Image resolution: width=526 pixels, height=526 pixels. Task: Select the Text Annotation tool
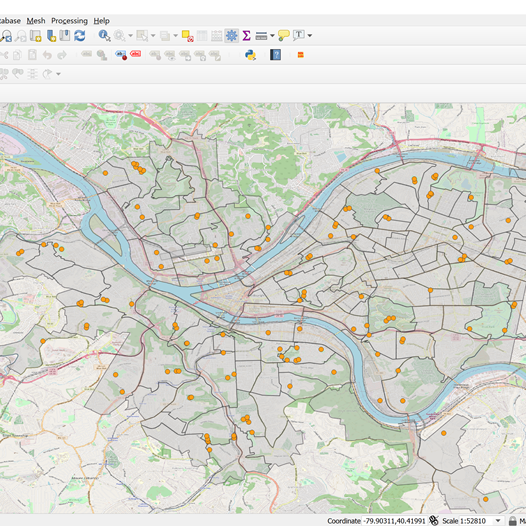[x=299, y=36]
